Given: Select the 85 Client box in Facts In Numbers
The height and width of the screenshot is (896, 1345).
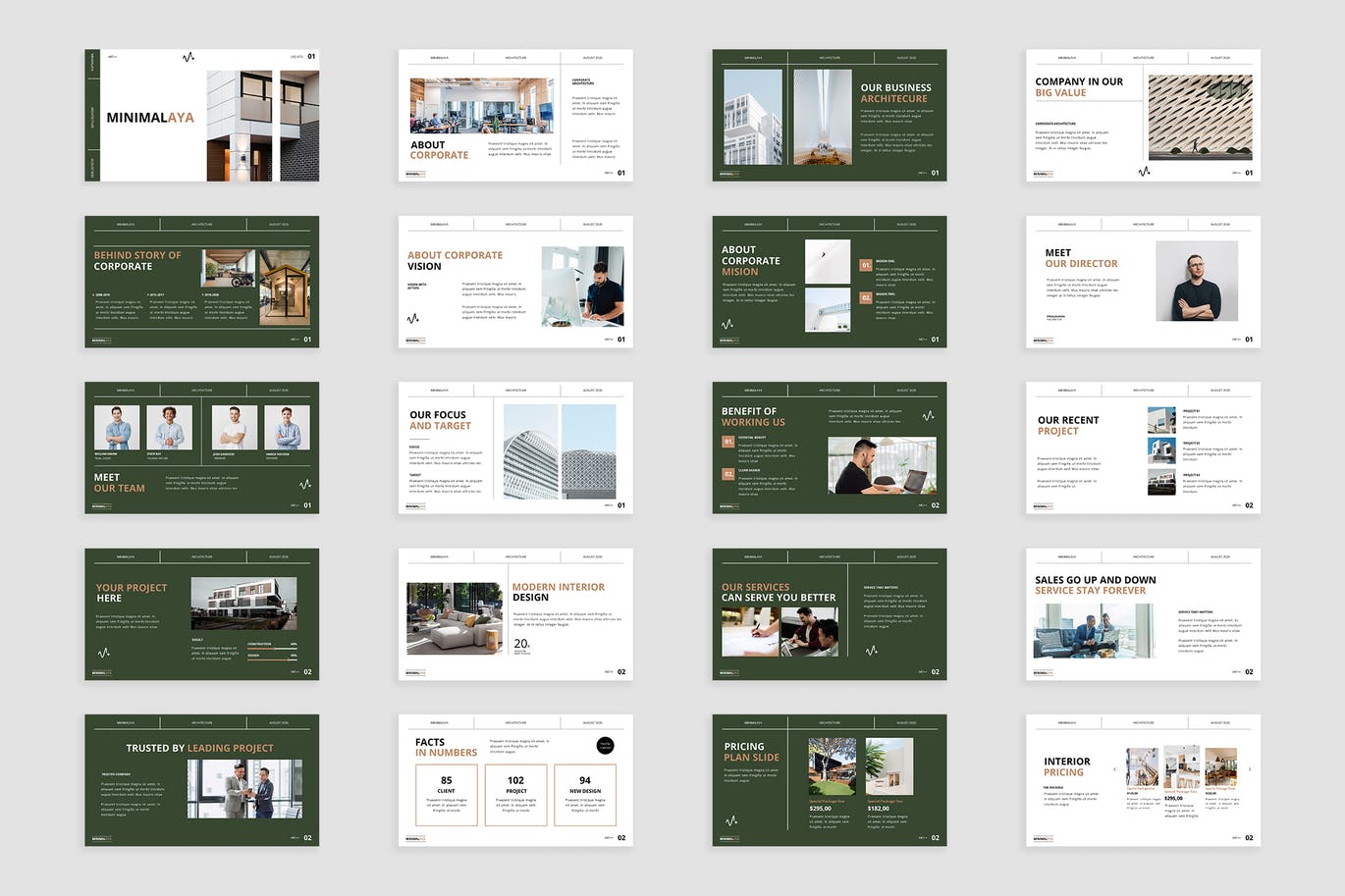Looking at the screenshot, I should pyautogui.click(x=446, y=795).
